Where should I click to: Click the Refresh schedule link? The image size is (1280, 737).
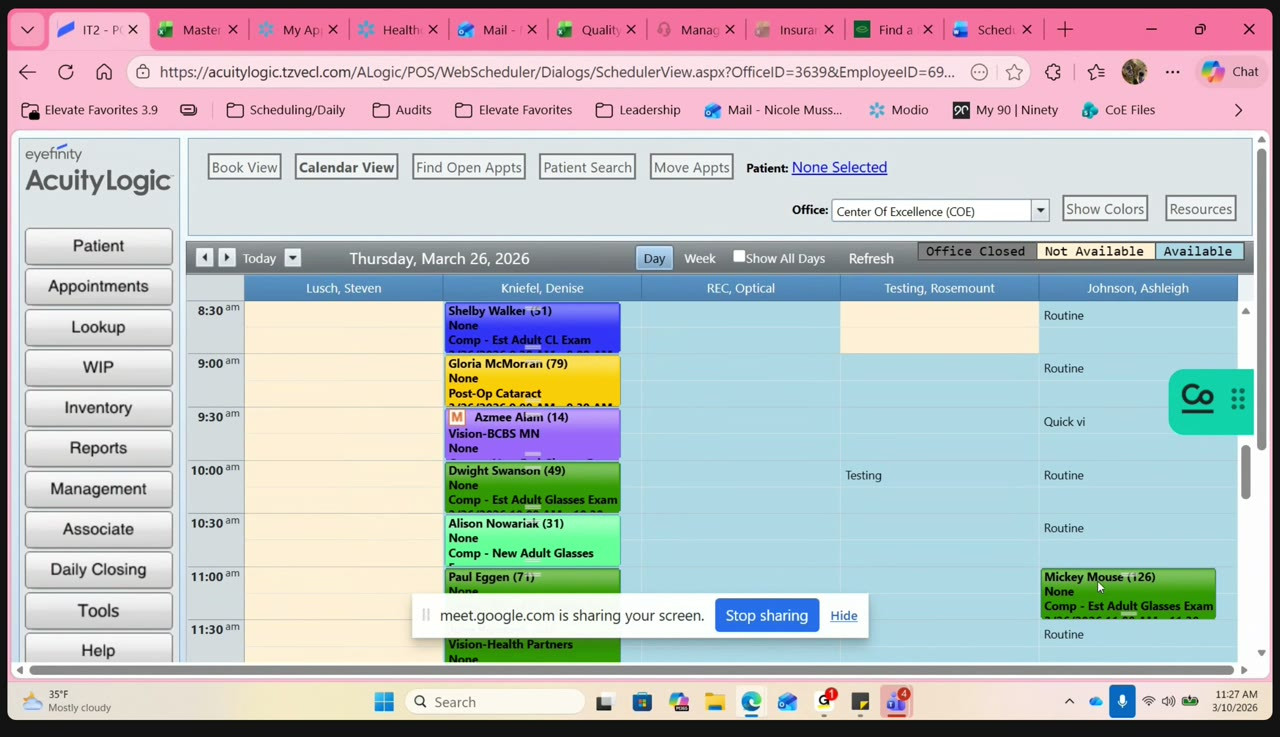[871, 258]
